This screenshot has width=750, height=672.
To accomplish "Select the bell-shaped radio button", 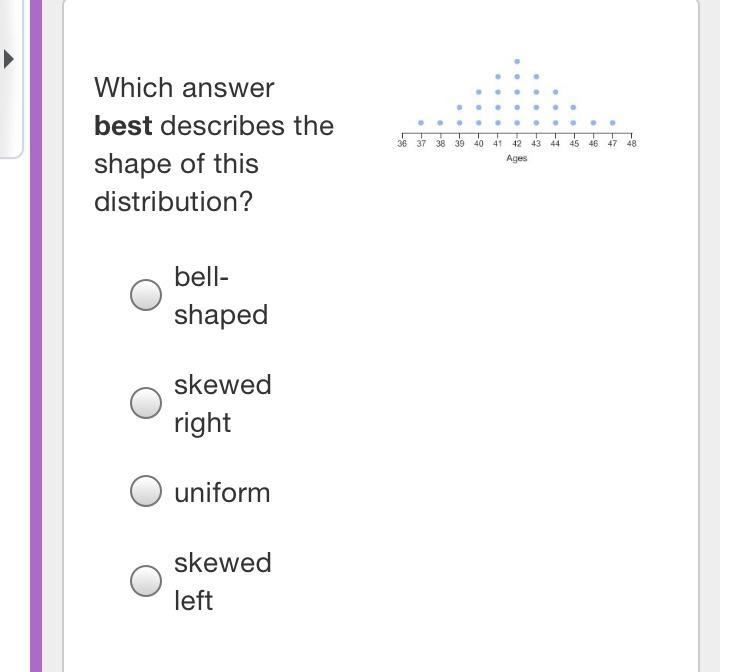I will click(x=146, y=295).
